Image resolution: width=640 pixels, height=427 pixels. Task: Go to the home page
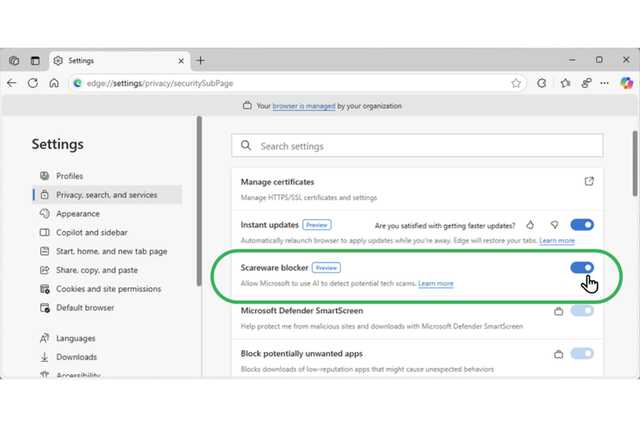pos(54,83)
